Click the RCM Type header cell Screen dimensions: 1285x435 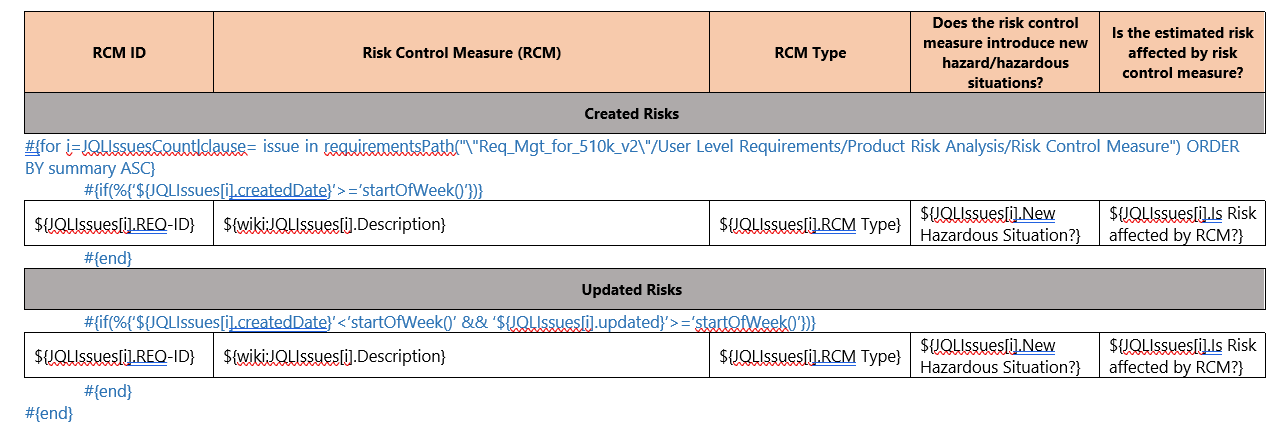click(810, 53)
